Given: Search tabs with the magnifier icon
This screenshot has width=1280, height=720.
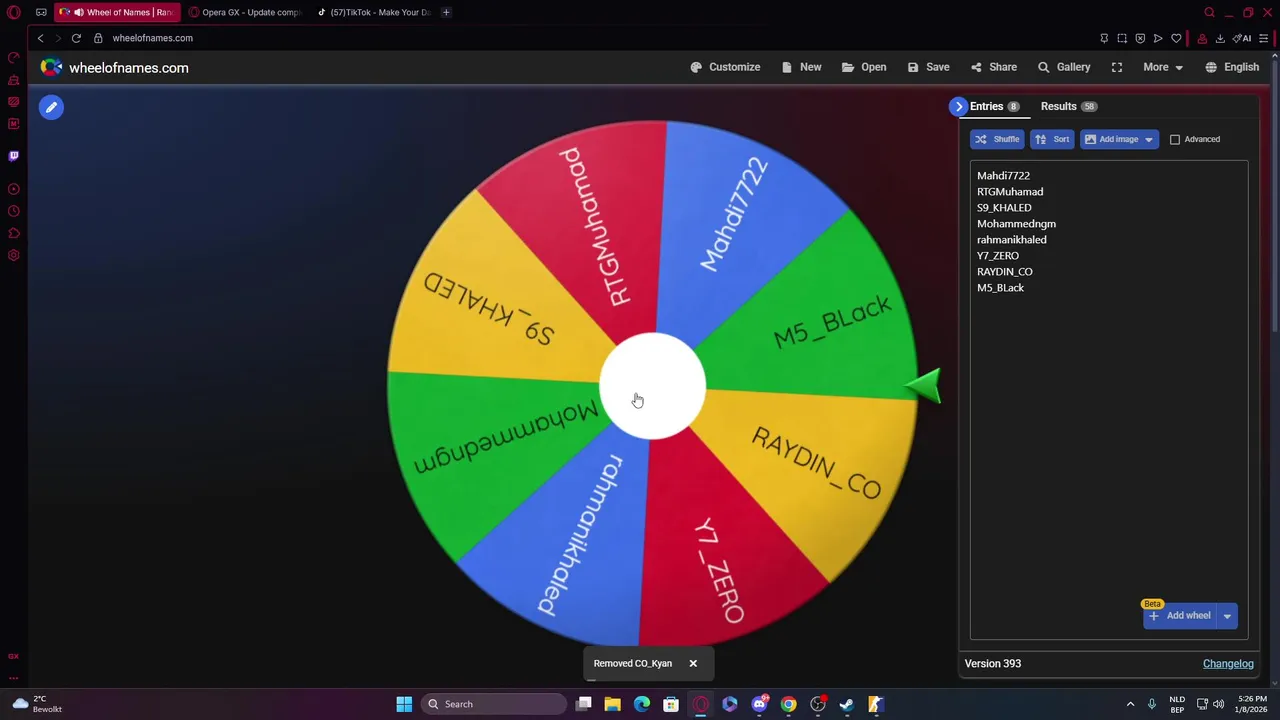Looking at the screenshot, I should point(1209,12).
